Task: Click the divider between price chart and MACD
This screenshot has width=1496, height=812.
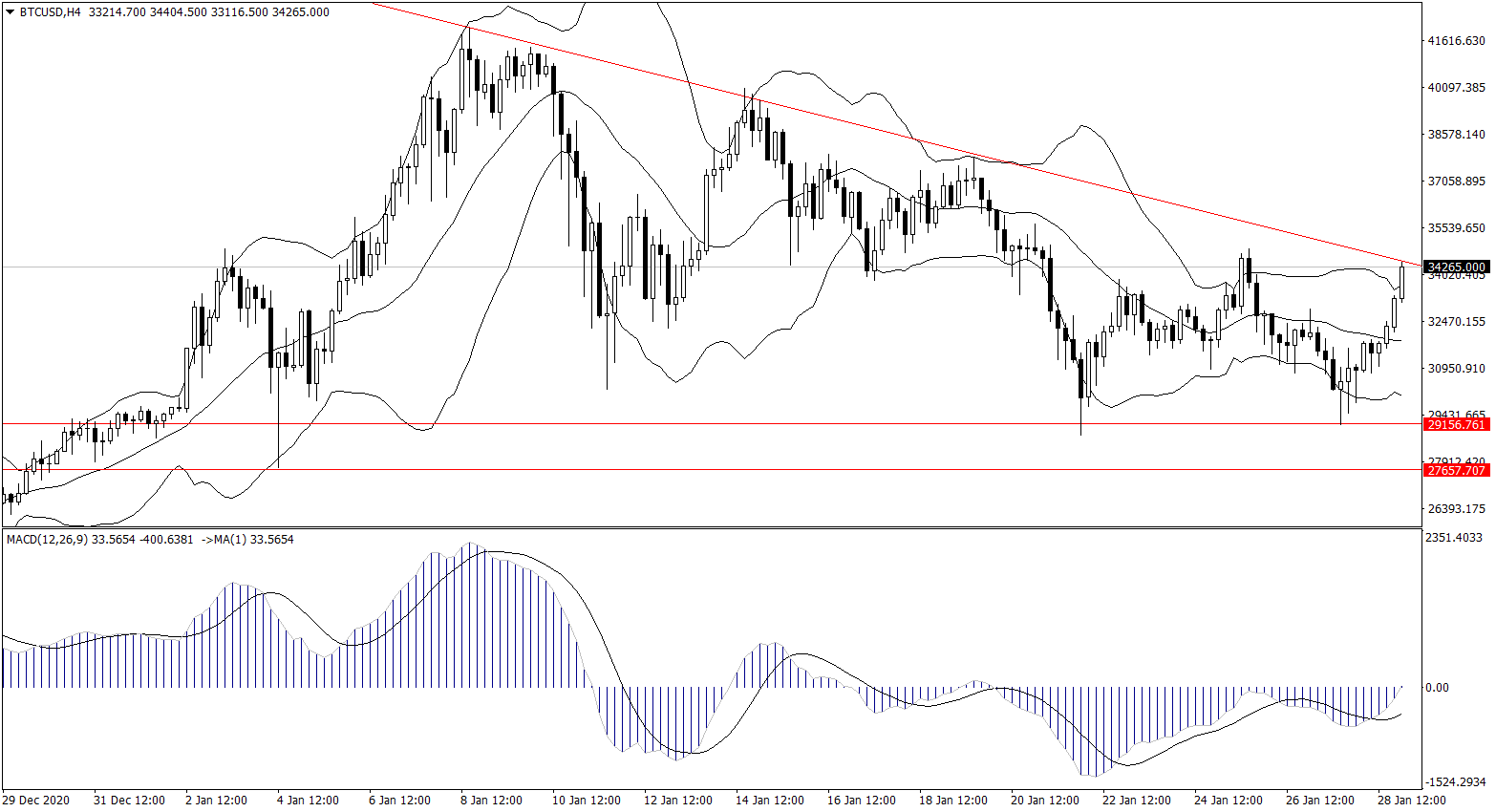Action: pyautogui.click(x=712, y=527)
